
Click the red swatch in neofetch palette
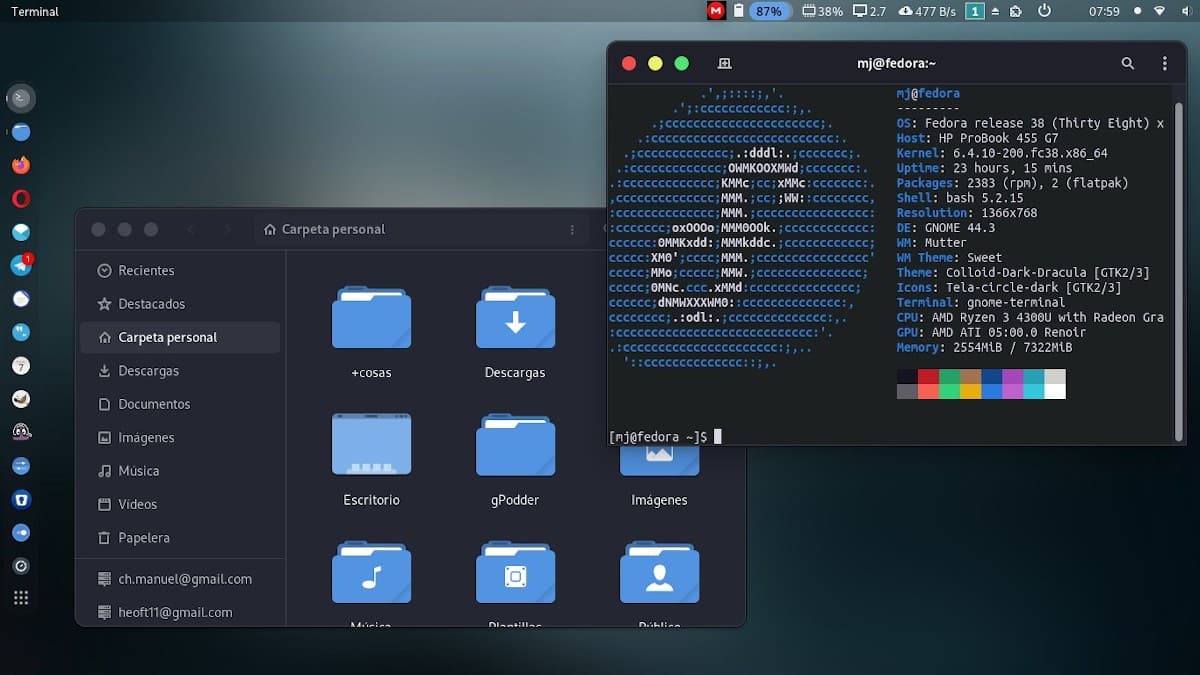tap(928, 376)
